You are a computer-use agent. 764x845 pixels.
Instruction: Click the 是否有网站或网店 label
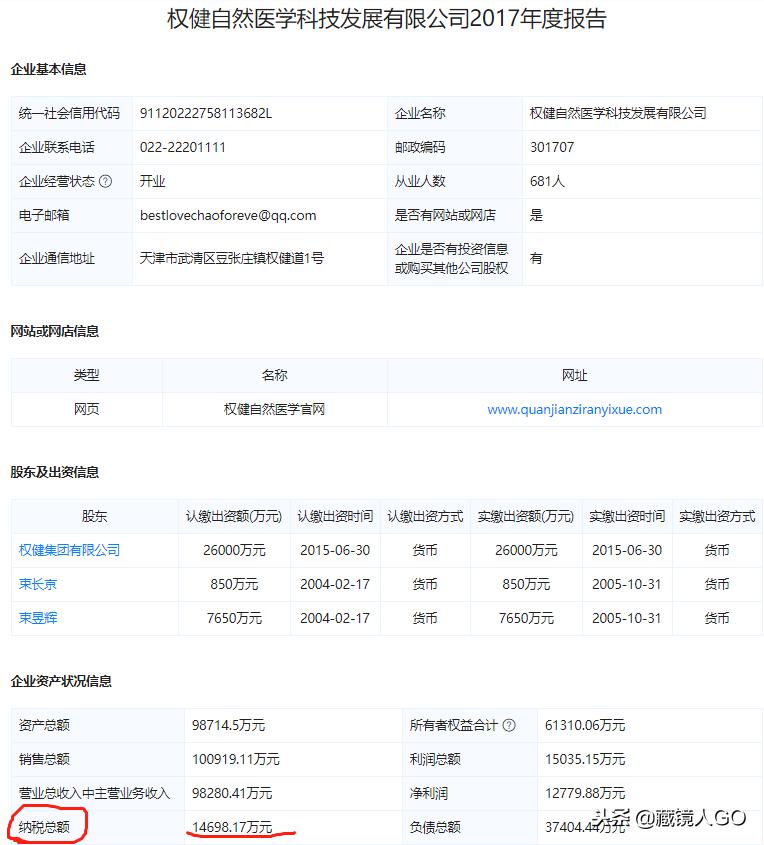(x=445, y=216)
